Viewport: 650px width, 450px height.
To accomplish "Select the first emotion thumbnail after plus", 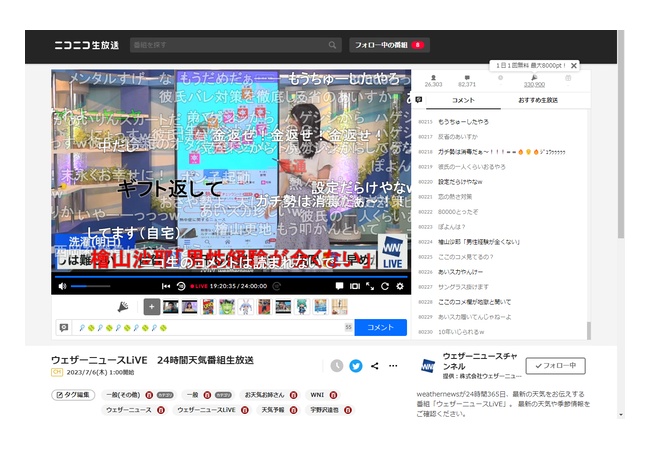I will click(x=170, y=307).
